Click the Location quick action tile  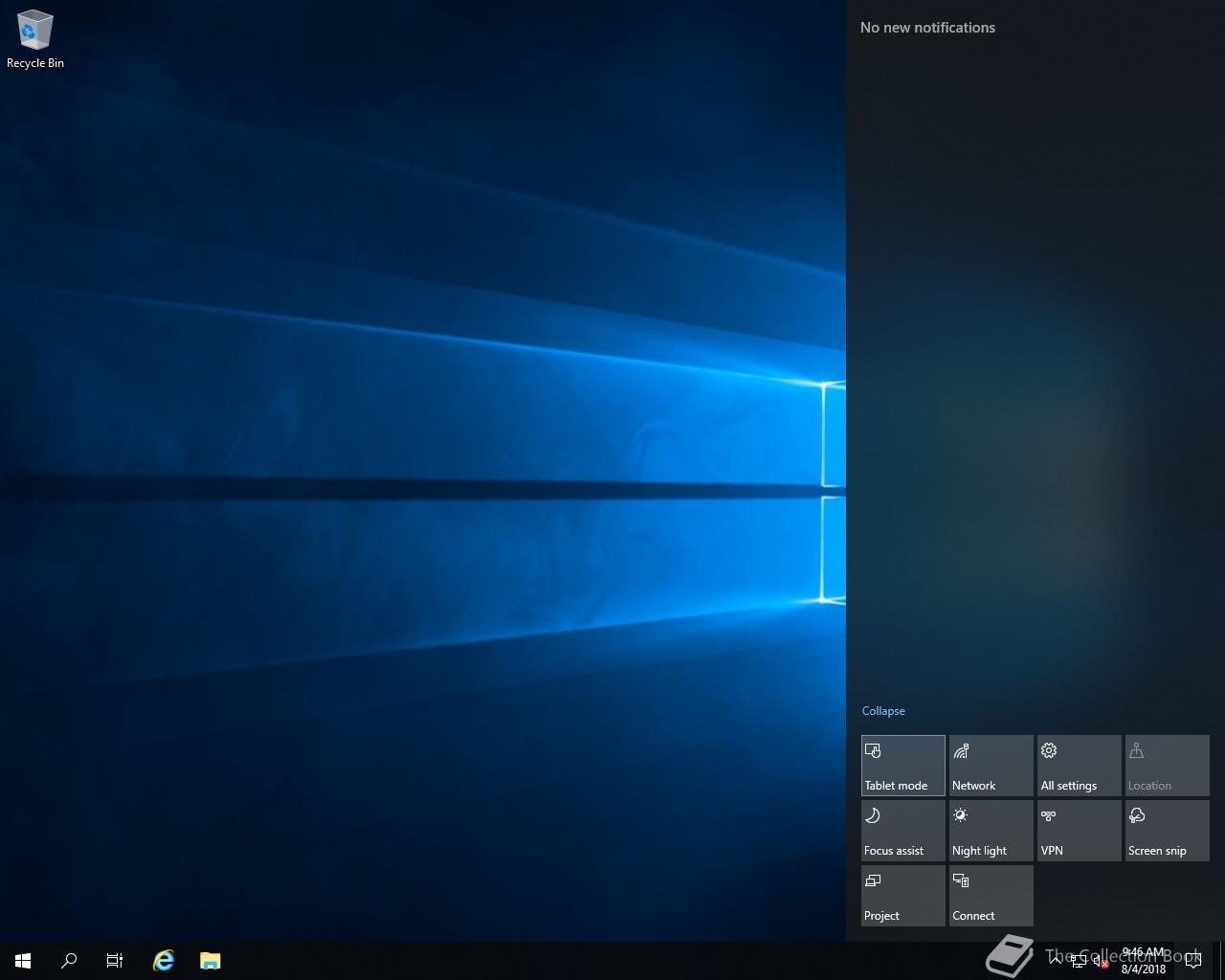(x=1167, y=765)
